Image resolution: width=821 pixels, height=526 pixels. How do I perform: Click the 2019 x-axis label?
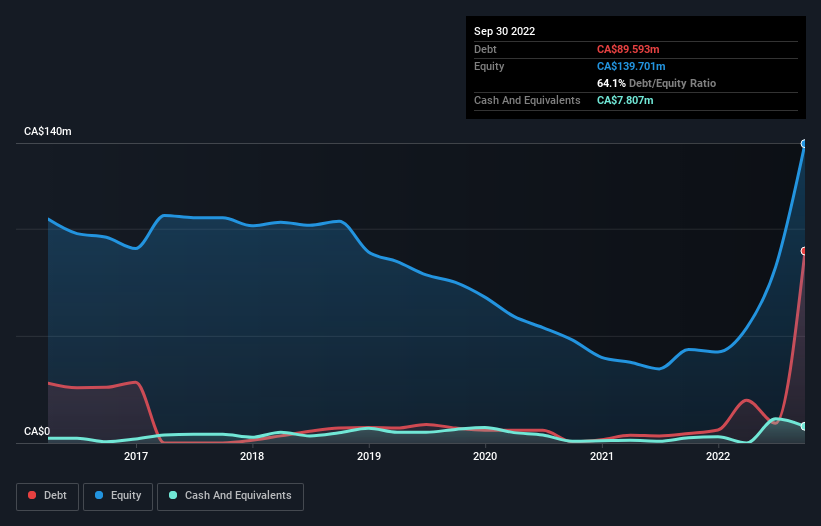[369, 456]
